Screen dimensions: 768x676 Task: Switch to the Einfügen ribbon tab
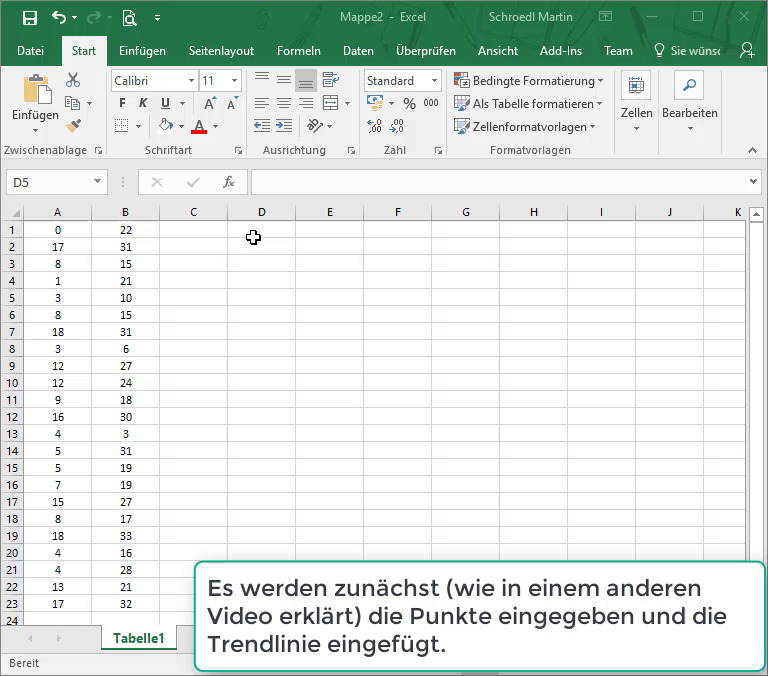143,51
